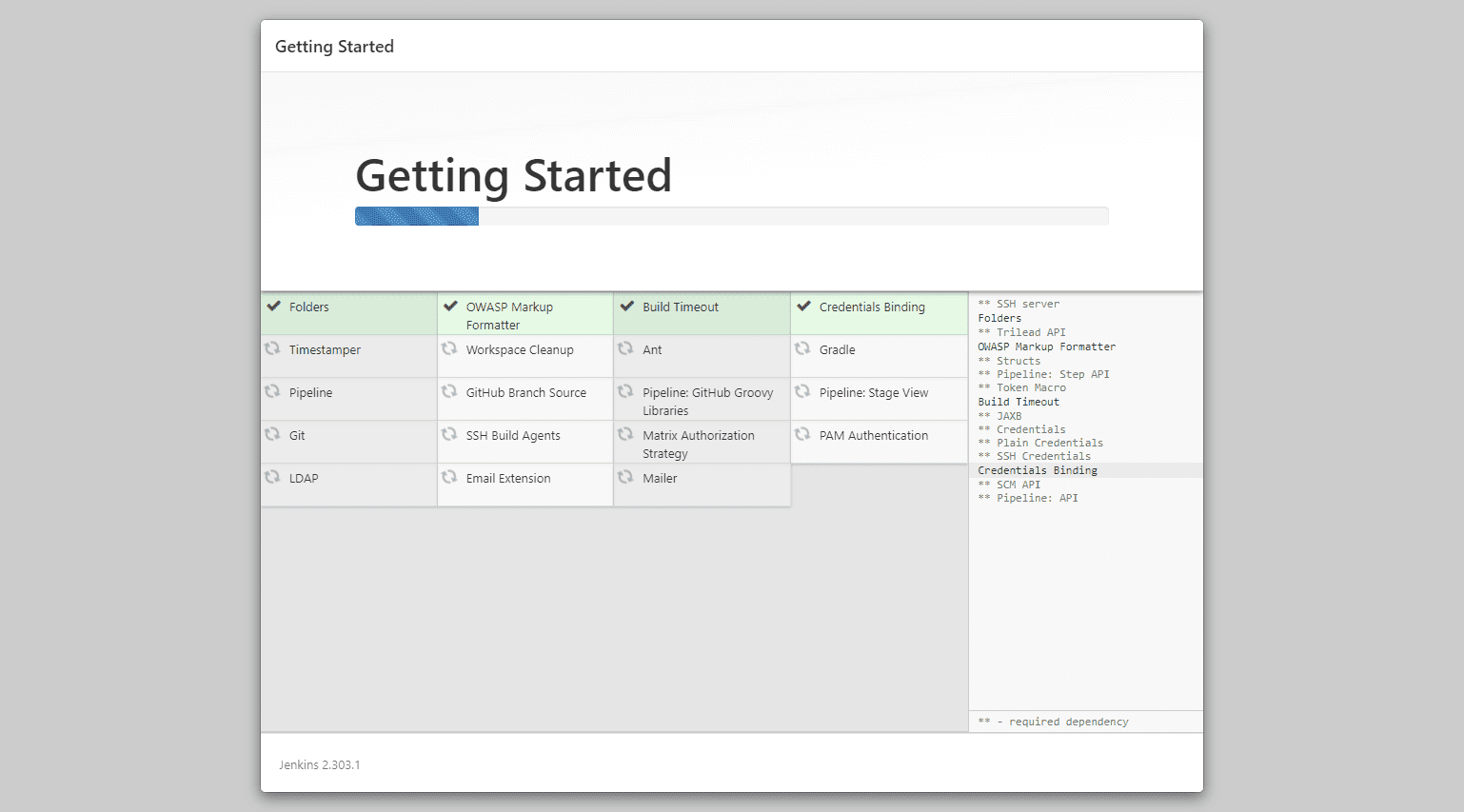The image size is (1464, 812).
Task: Click the Pipeline: Stage View plugin tile
Action: (x=878, y=399)
